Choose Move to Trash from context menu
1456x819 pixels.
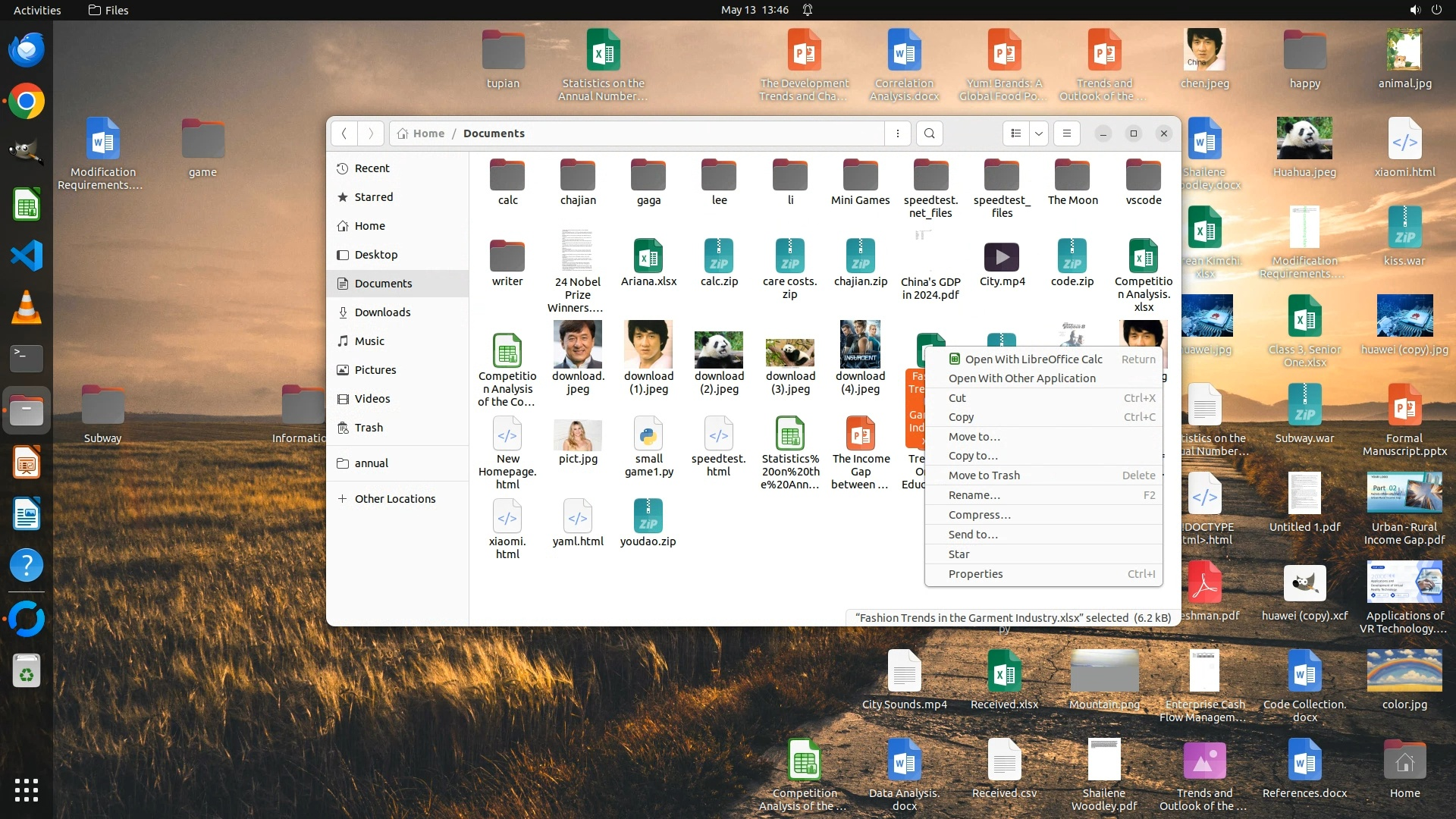point(984,475)
